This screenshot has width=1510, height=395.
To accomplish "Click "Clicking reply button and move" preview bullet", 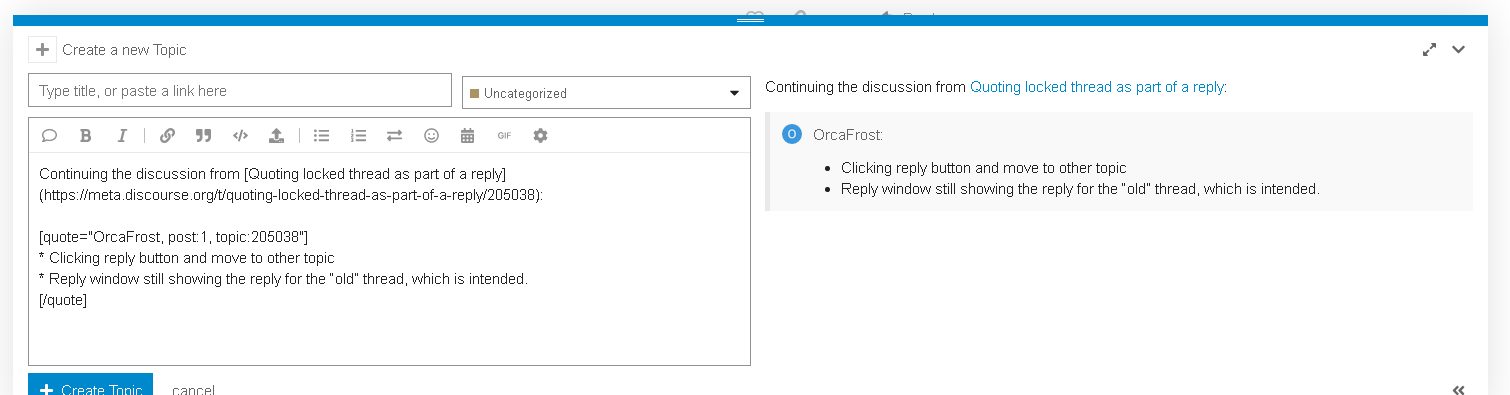I will [x=983, y=168].
